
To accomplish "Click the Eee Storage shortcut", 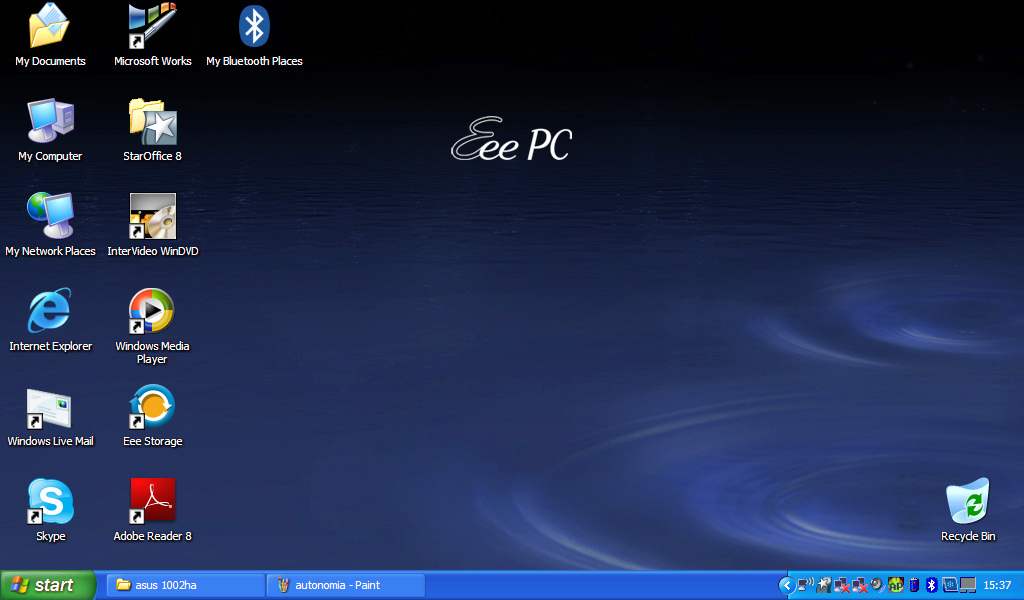I will 152,407.
